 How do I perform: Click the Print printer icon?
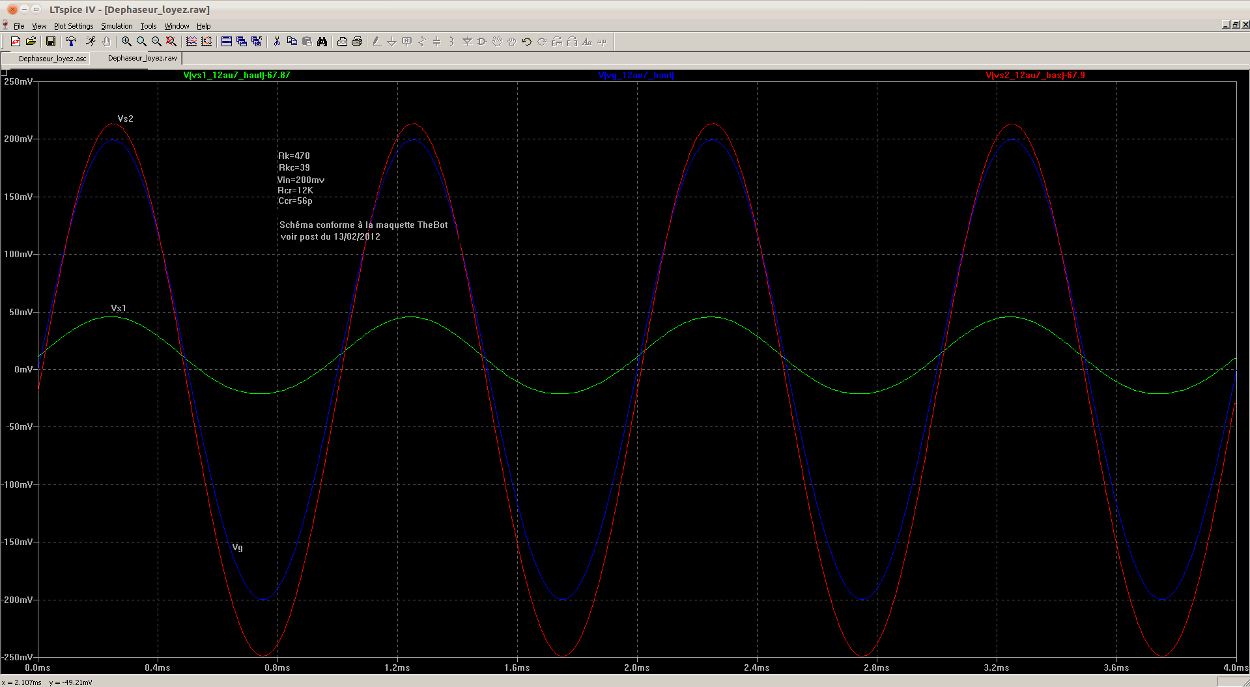click(x=357, y=41)
